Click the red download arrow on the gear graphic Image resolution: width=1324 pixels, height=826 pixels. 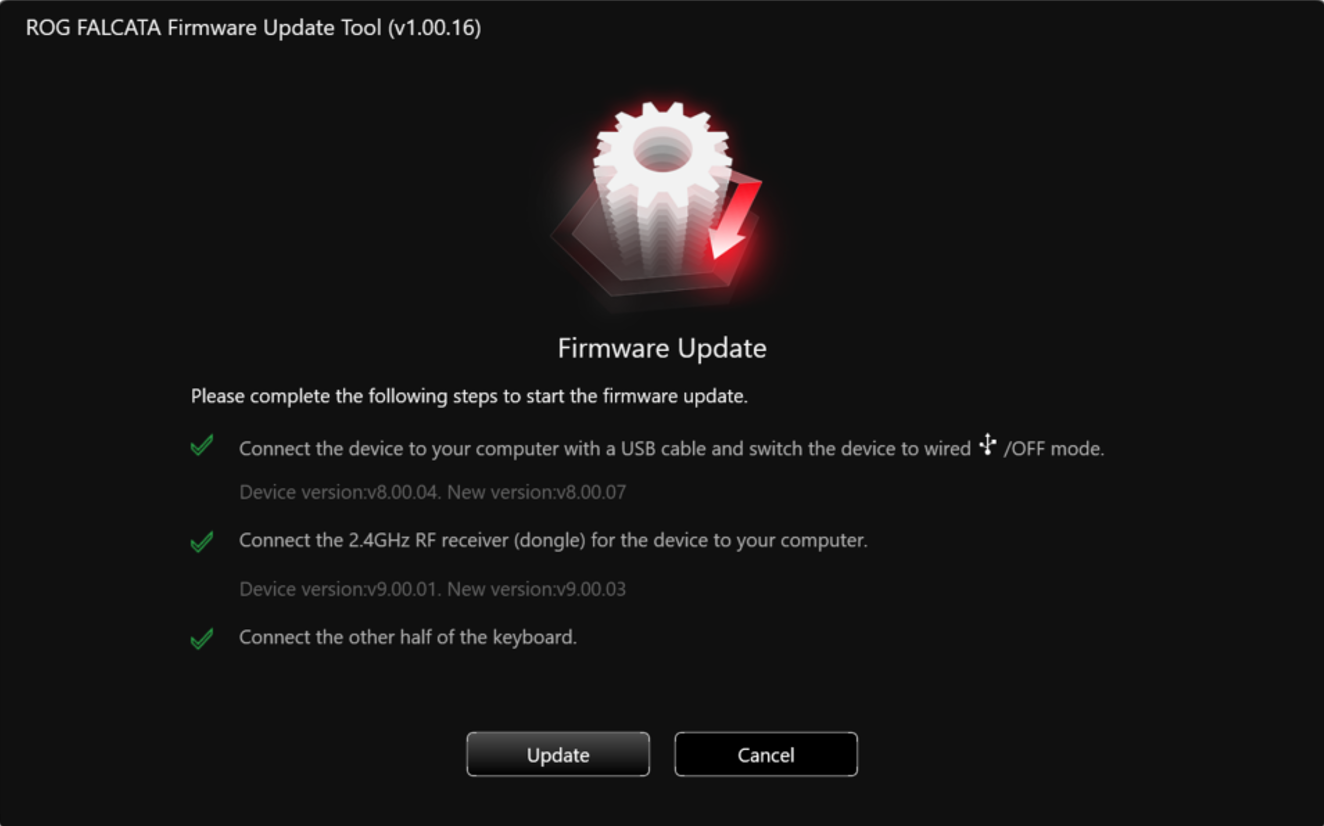coord(735,222)
